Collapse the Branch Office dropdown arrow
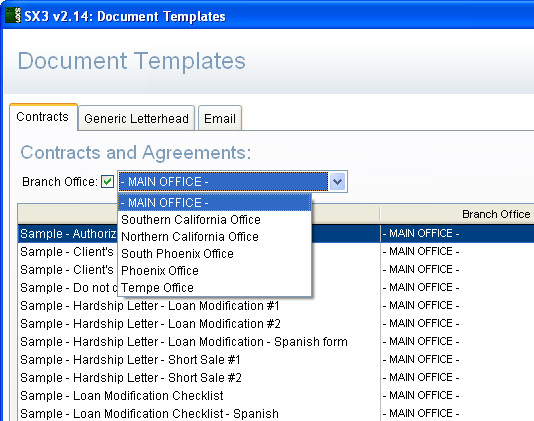This screenshot has width=534, height=421. pos(337,182)
